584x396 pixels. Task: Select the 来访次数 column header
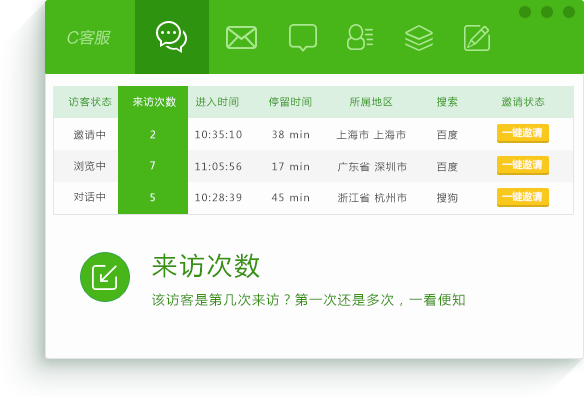154,102
